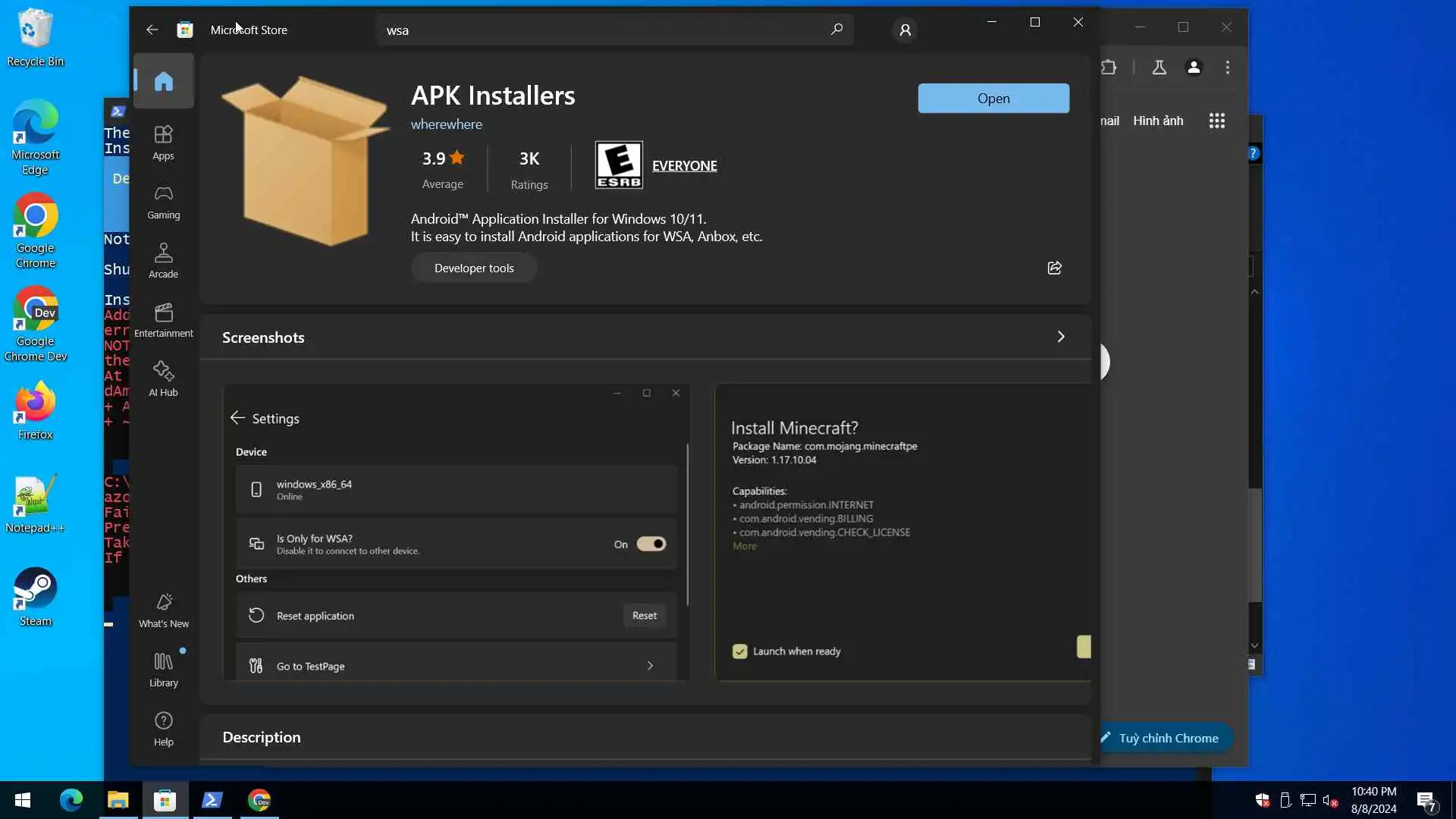Open the Gaming section
Image resolution: width=1456 pixels, height=819 pixels.
163,202
